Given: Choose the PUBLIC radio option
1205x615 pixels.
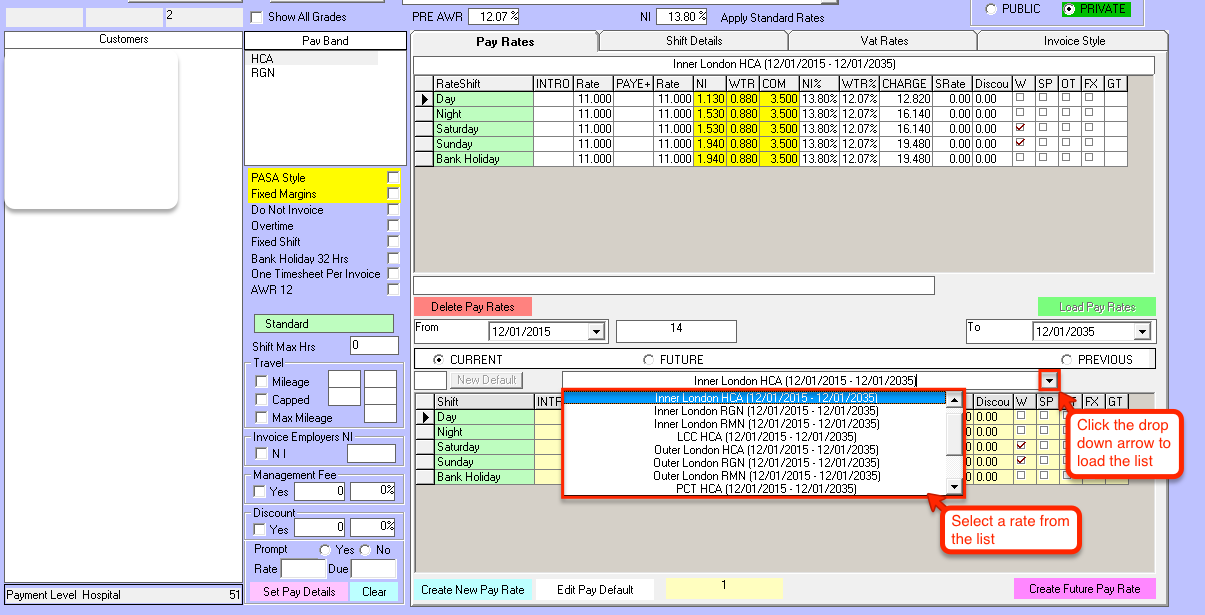Looking at the screenshot, I should pos(991,9).
